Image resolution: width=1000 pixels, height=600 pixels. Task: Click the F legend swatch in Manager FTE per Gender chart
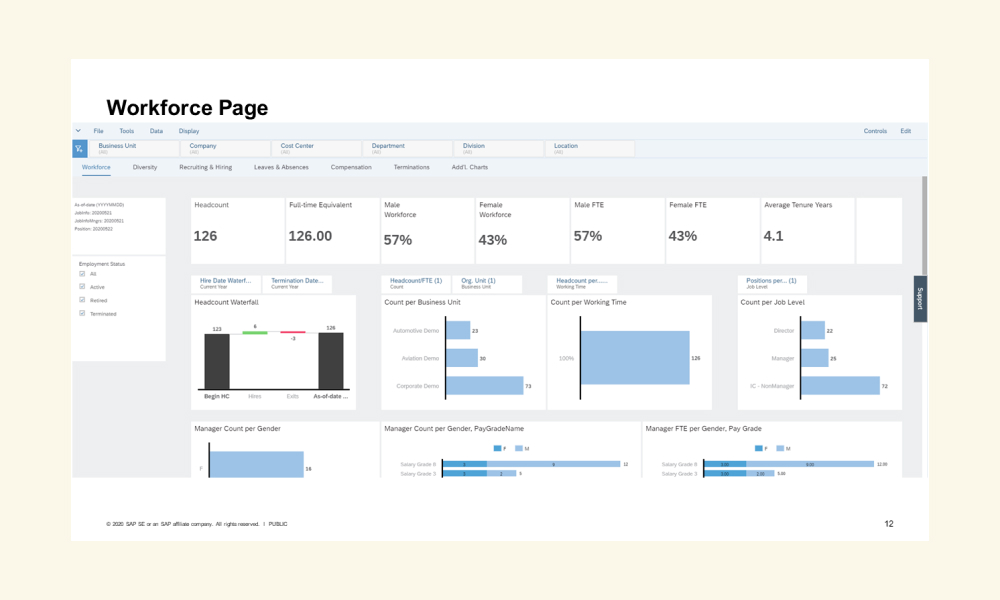758,448
